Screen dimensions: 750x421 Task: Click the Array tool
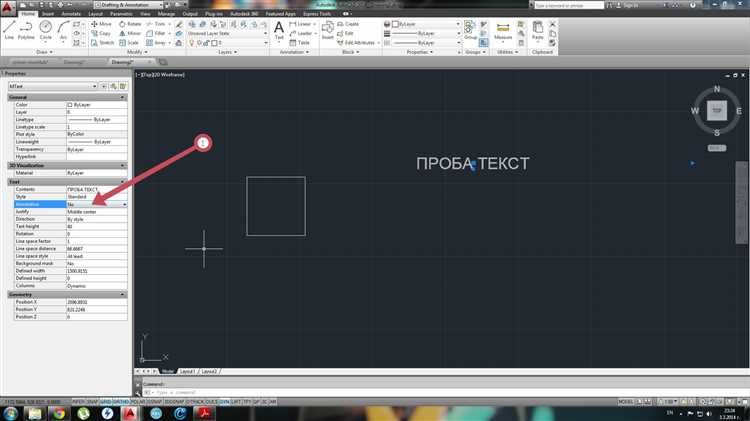[x=156, y=43]
